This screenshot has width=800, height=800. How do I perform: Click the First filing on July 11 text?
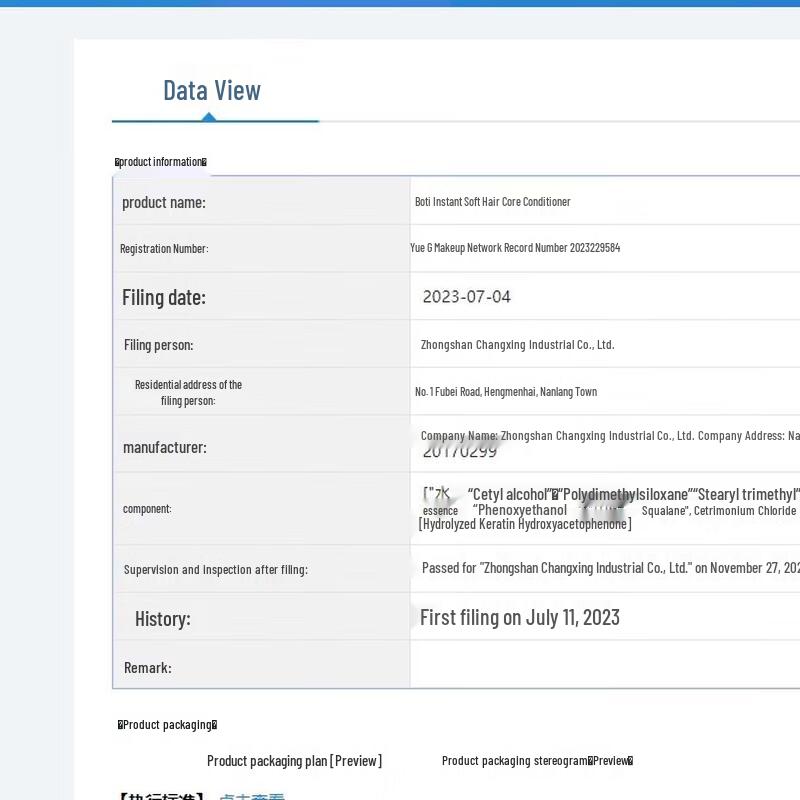coord(519,618)
